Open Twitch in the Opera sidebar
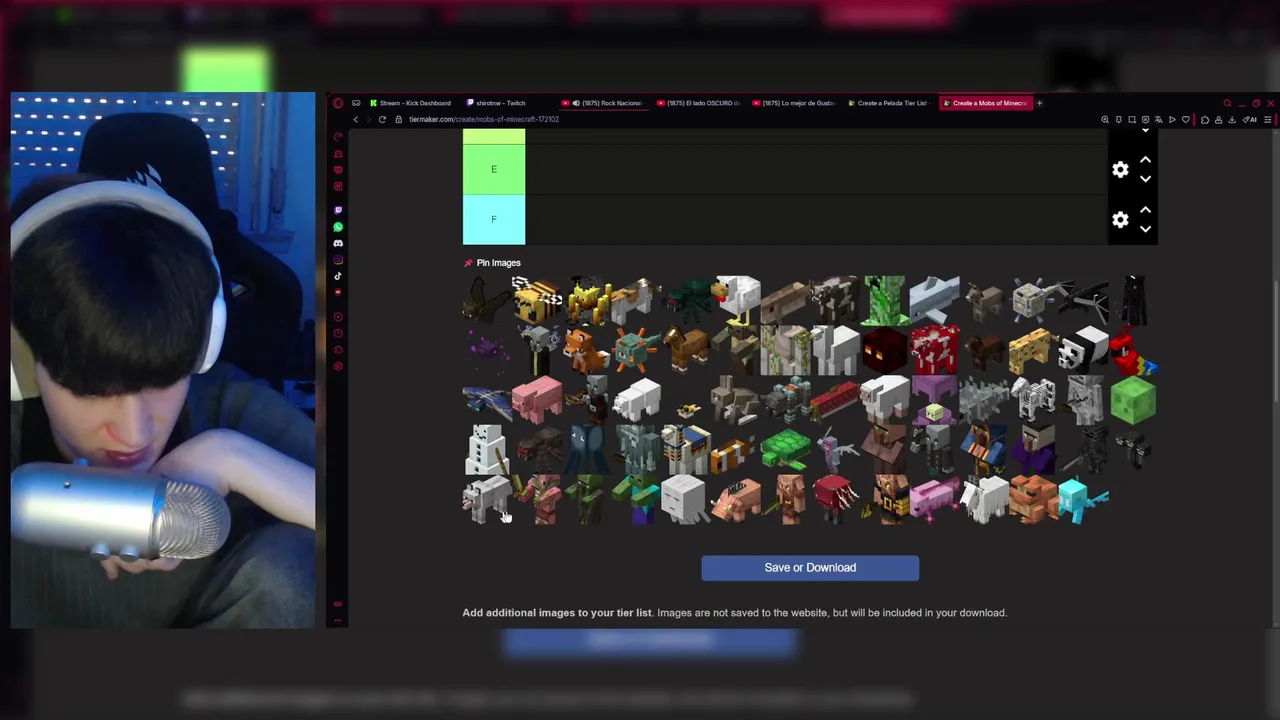 [x=338, y=211]
